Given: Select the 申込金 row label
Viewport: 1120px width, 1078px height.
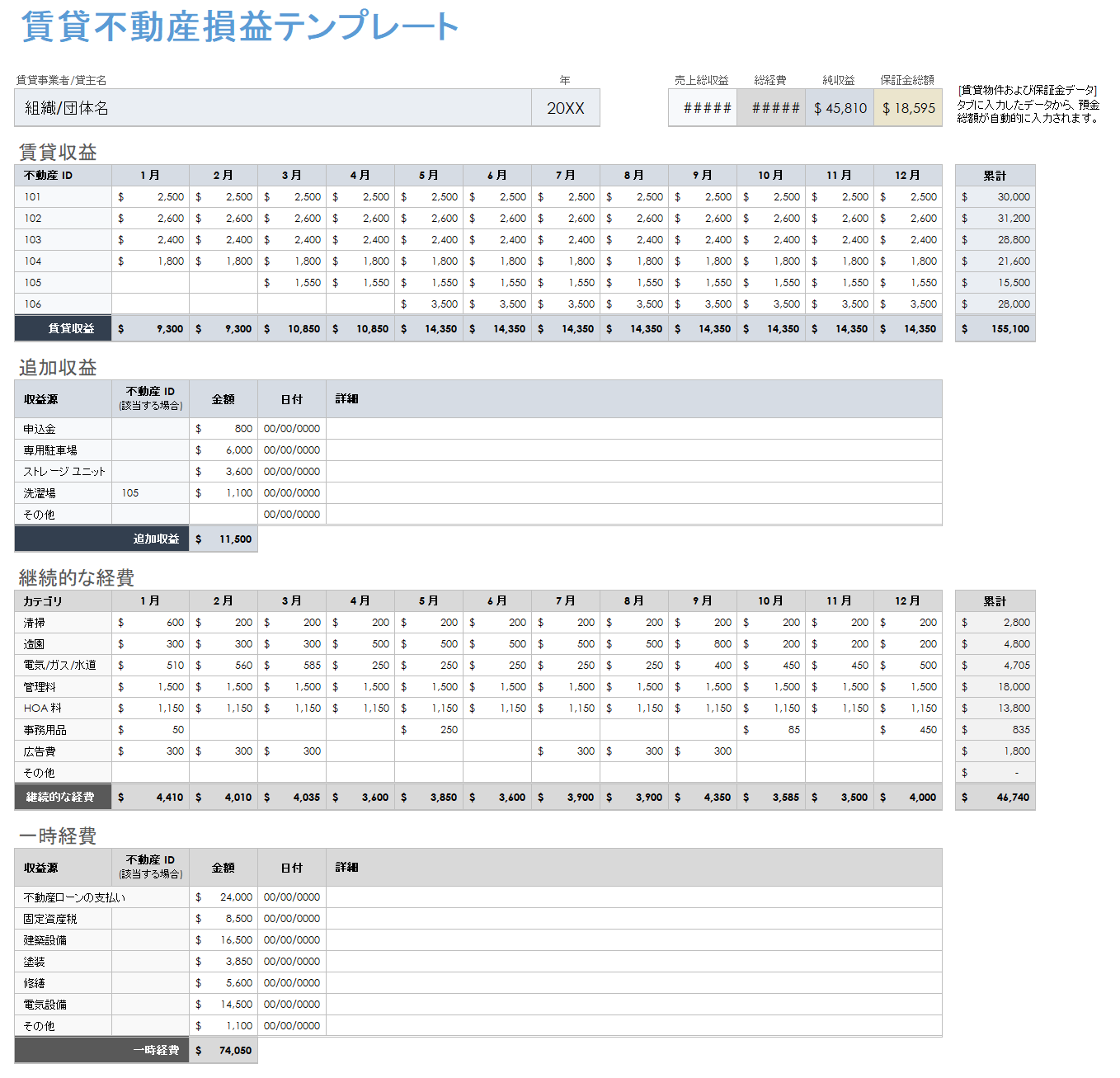Looking at the screenshot, I should pos(64,429).
